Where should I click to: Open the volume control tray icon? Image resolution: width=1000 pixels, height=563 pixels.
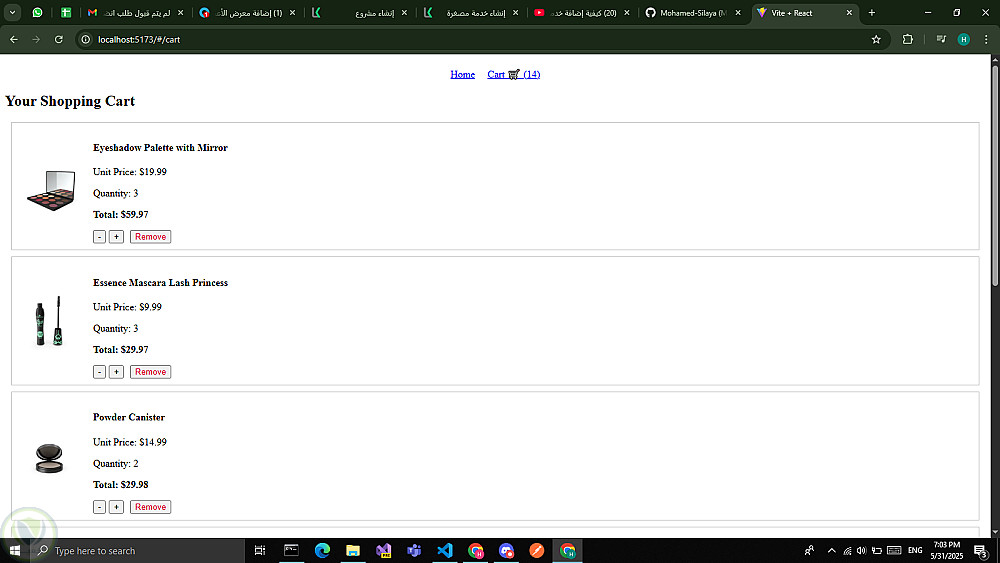862,550
